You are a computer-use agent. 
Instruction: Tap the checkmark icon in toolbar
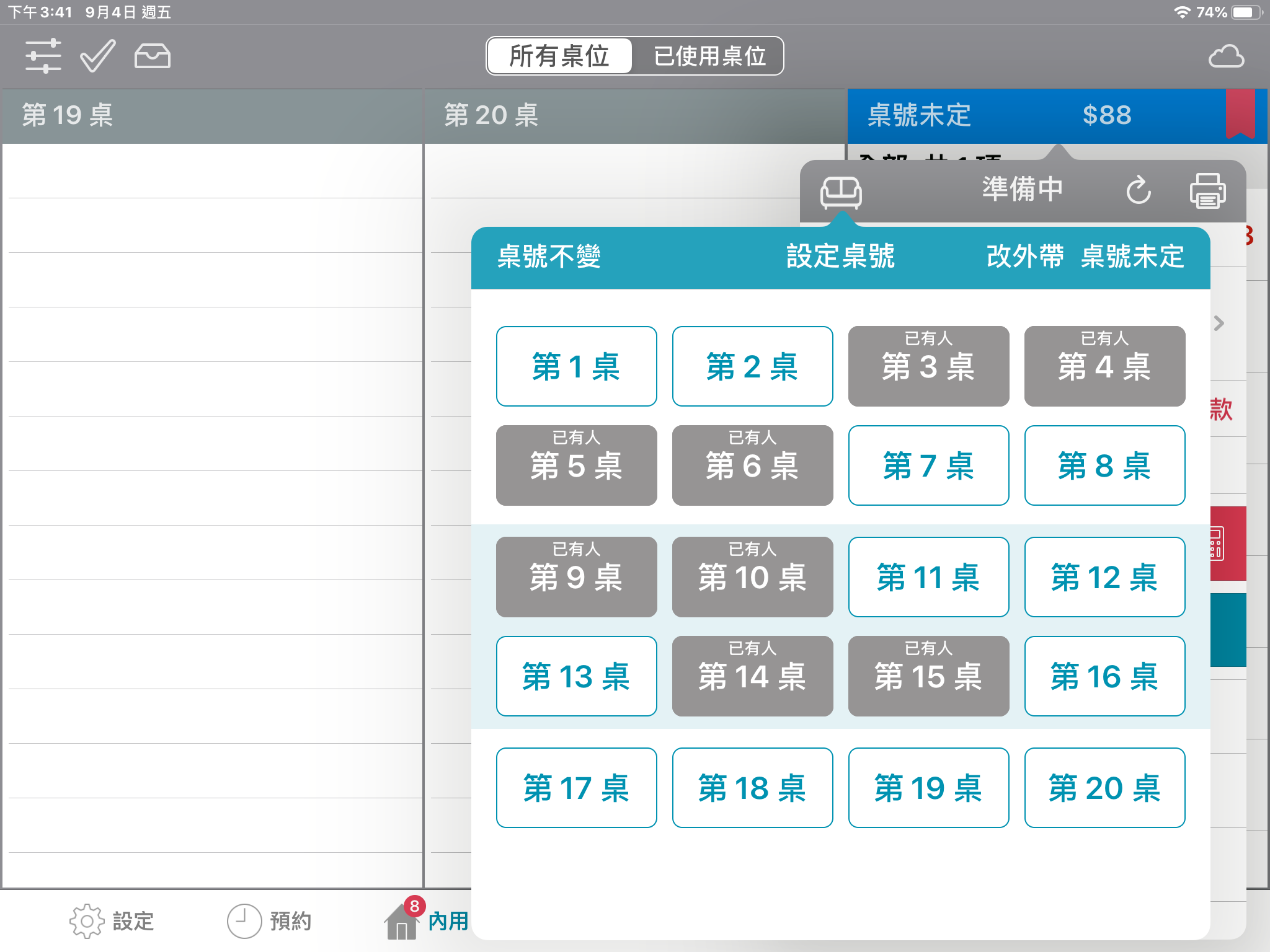click(x=98, y=56)
